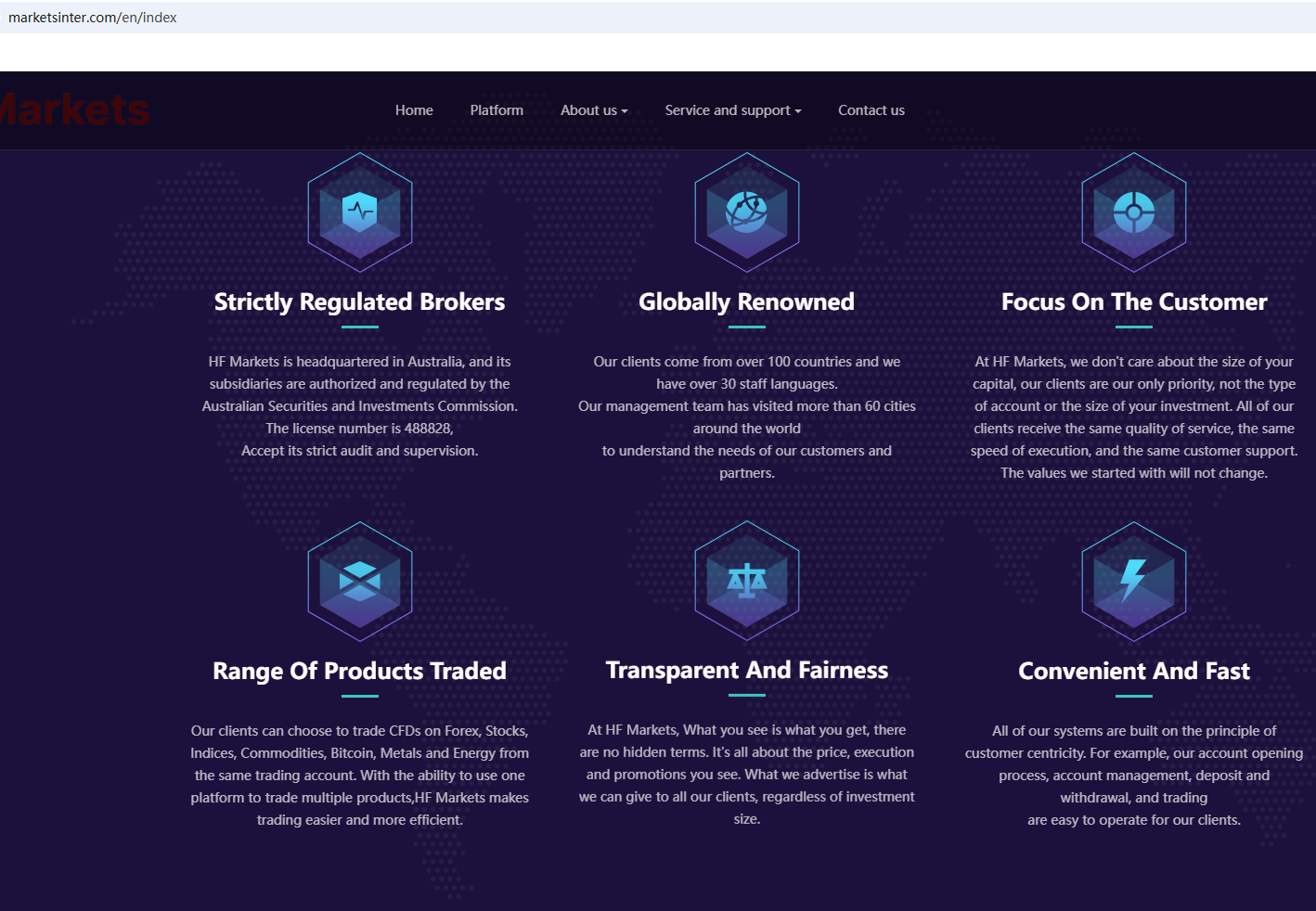This screenshot has height=911, width=1316.
Task: Click the Globally Renowned globe icon
Action: tap(747, 212)
